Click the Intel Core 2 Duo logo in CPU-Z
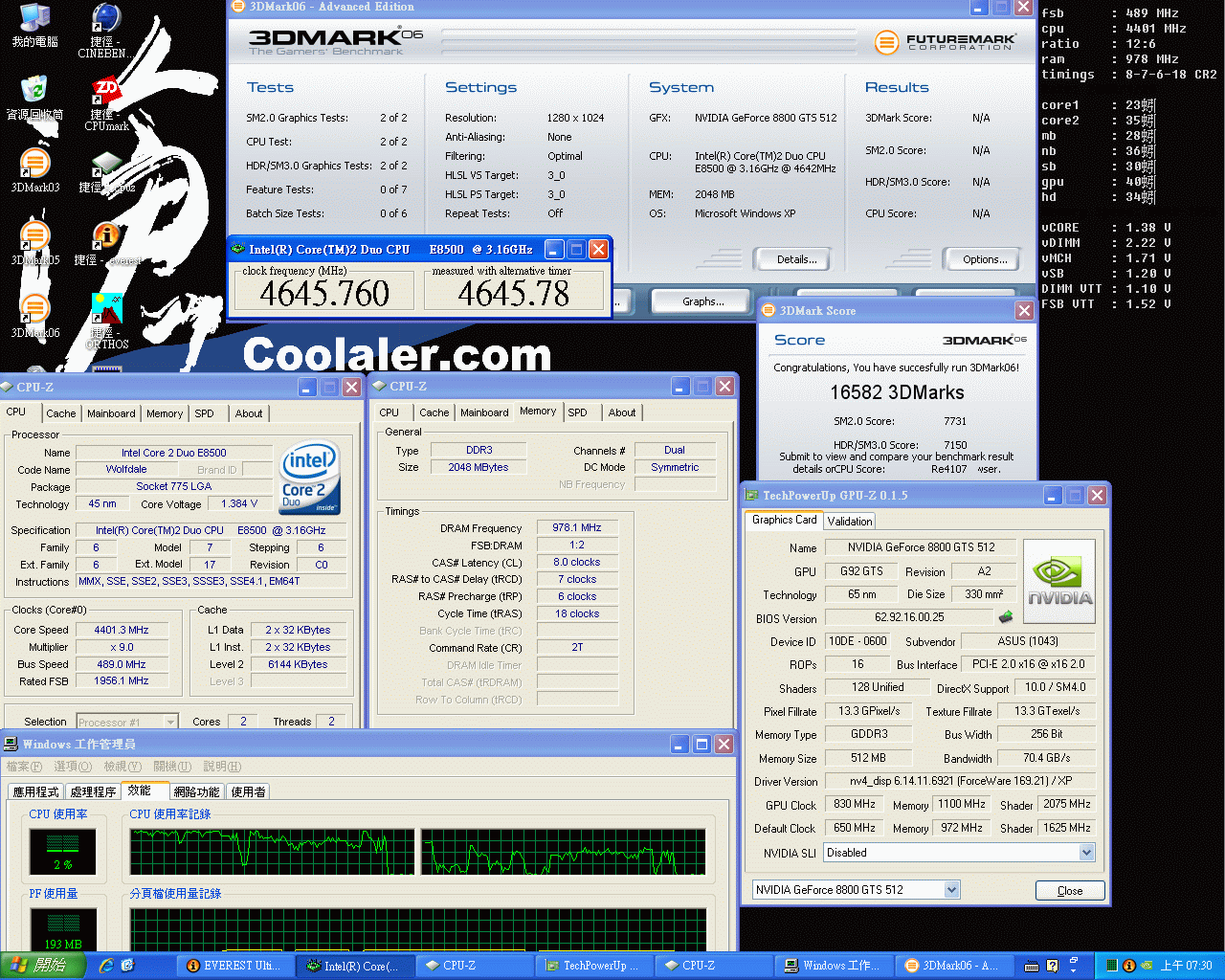 coord(310,478)
